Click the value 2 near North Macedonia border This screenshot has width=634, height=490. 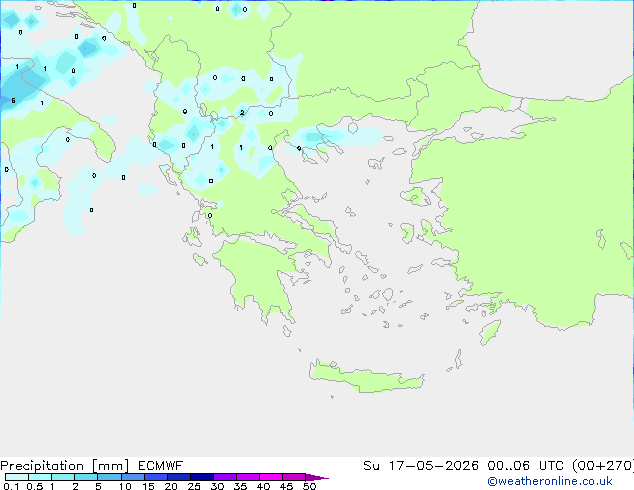[242, 112]
